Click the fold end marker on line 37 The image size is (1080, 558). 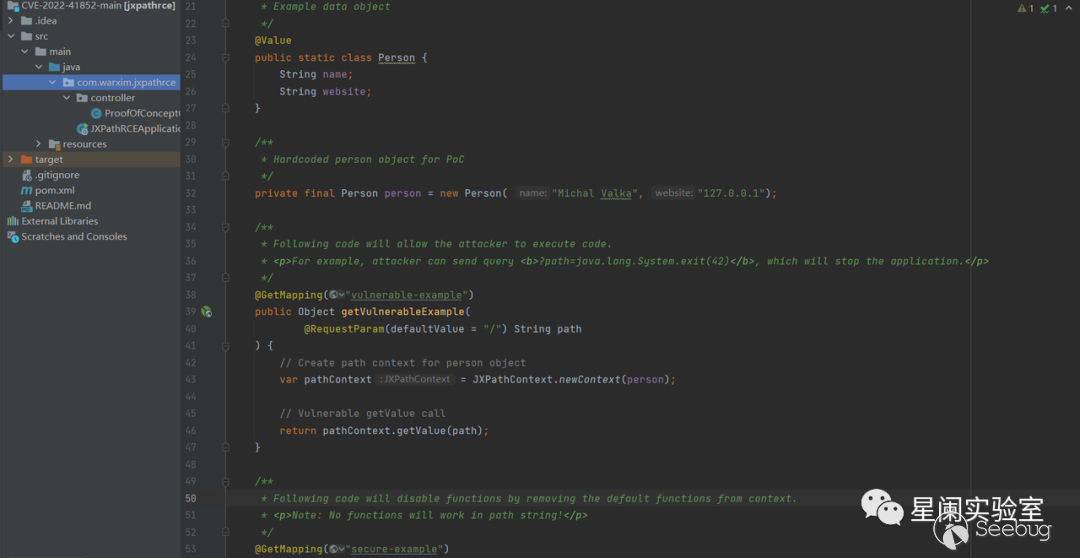(226, 278)
